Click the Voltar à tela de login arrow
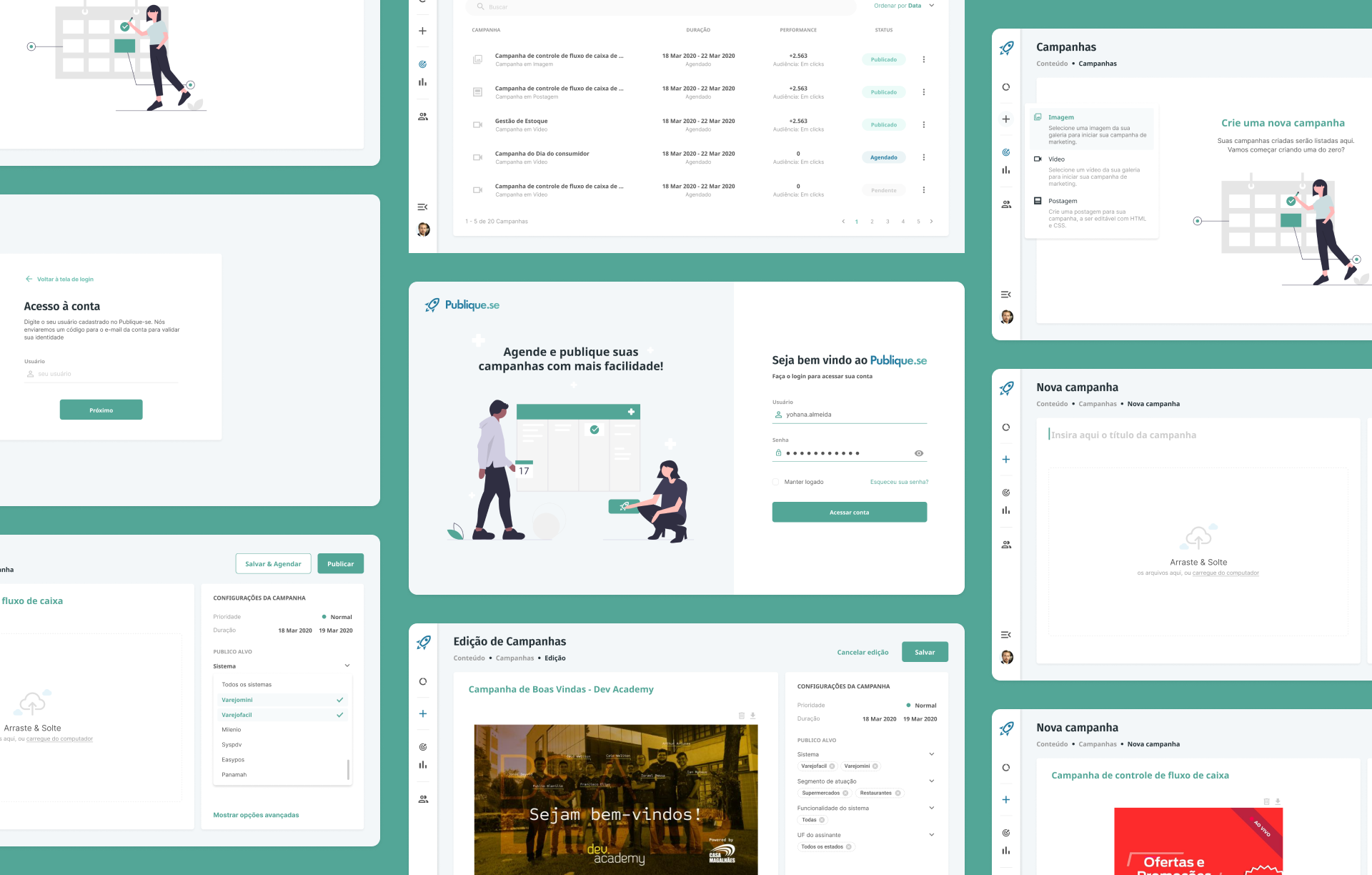The width and height of the screenshot is (1372, 875). point(29,279)
